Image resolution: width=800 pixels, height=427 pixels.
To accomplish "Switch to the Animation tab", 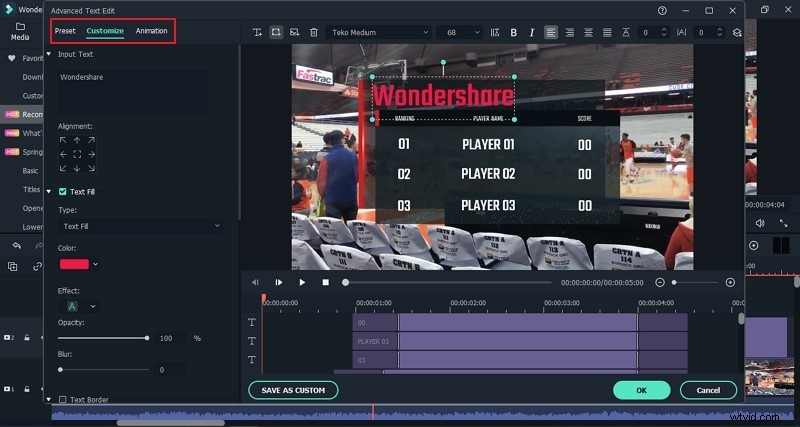I will tap(151, 31).
